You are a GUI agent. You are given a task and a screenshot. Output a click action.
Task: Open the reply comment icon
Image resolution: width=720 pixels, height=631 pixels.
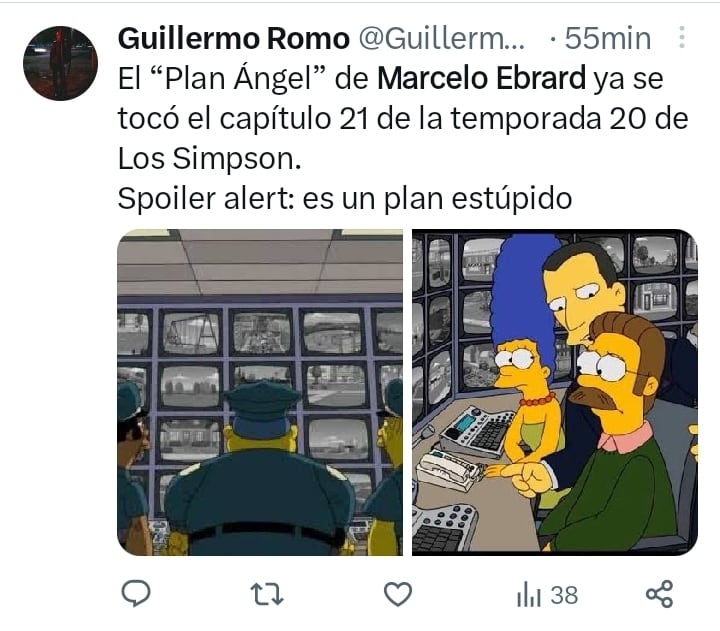click(135, 593)
